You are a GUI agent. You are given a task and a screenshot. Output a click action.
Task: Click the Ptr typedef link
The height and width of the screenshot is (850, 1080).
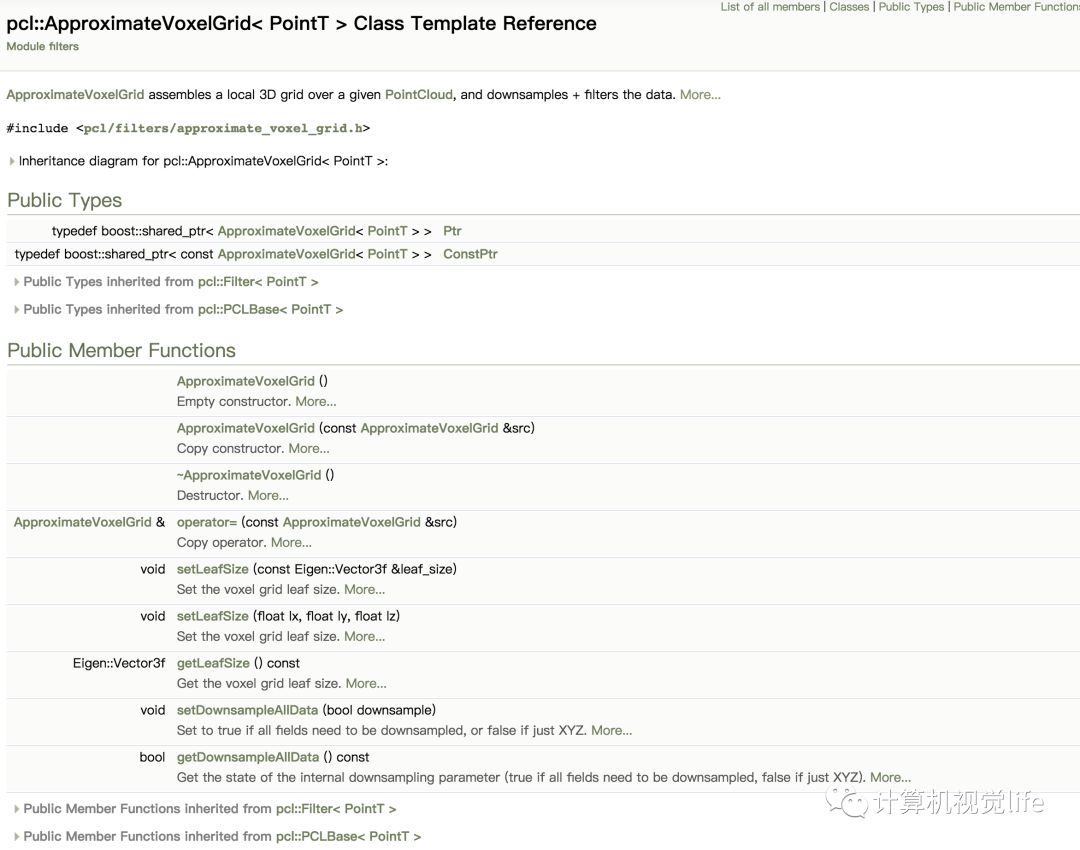(452, 231)
